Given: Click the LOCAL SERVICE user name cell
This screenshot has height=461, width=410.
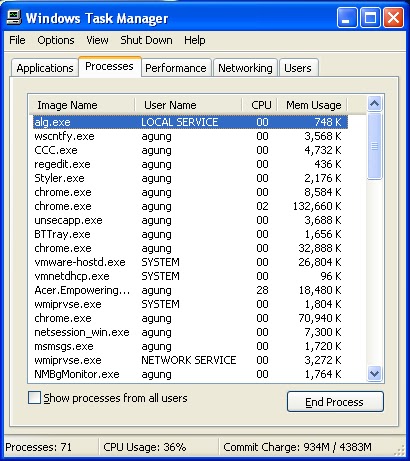Looking at the screenshot, I should (x=180, y=122).
